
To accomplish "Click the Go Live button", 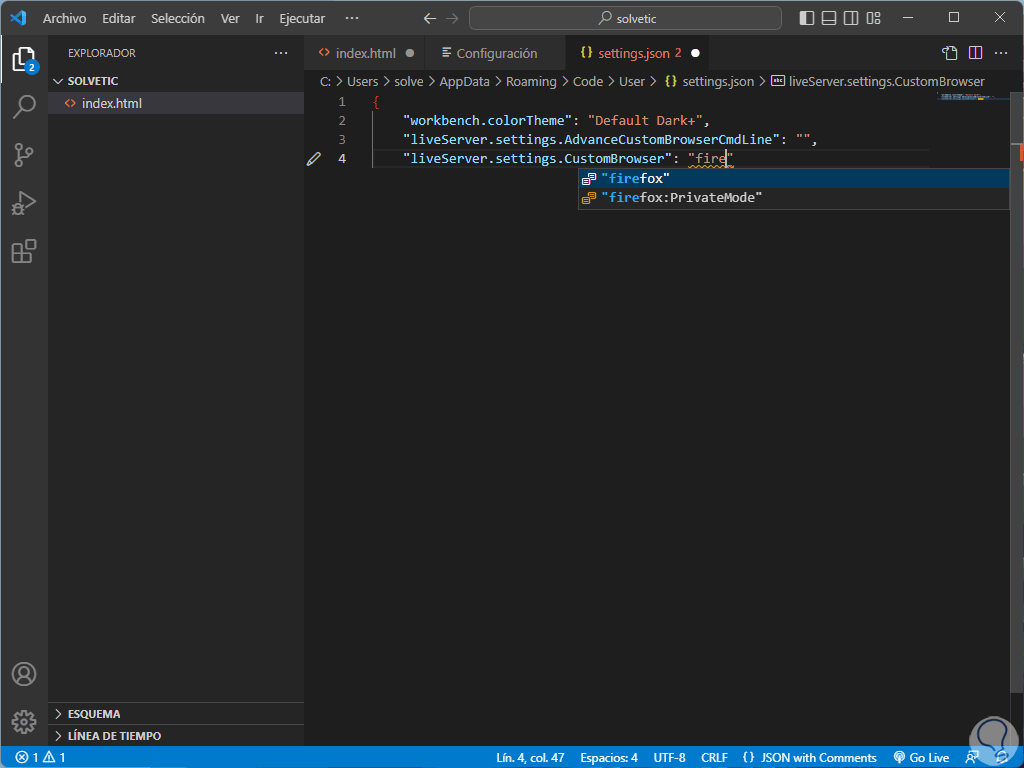I will 921,758.
